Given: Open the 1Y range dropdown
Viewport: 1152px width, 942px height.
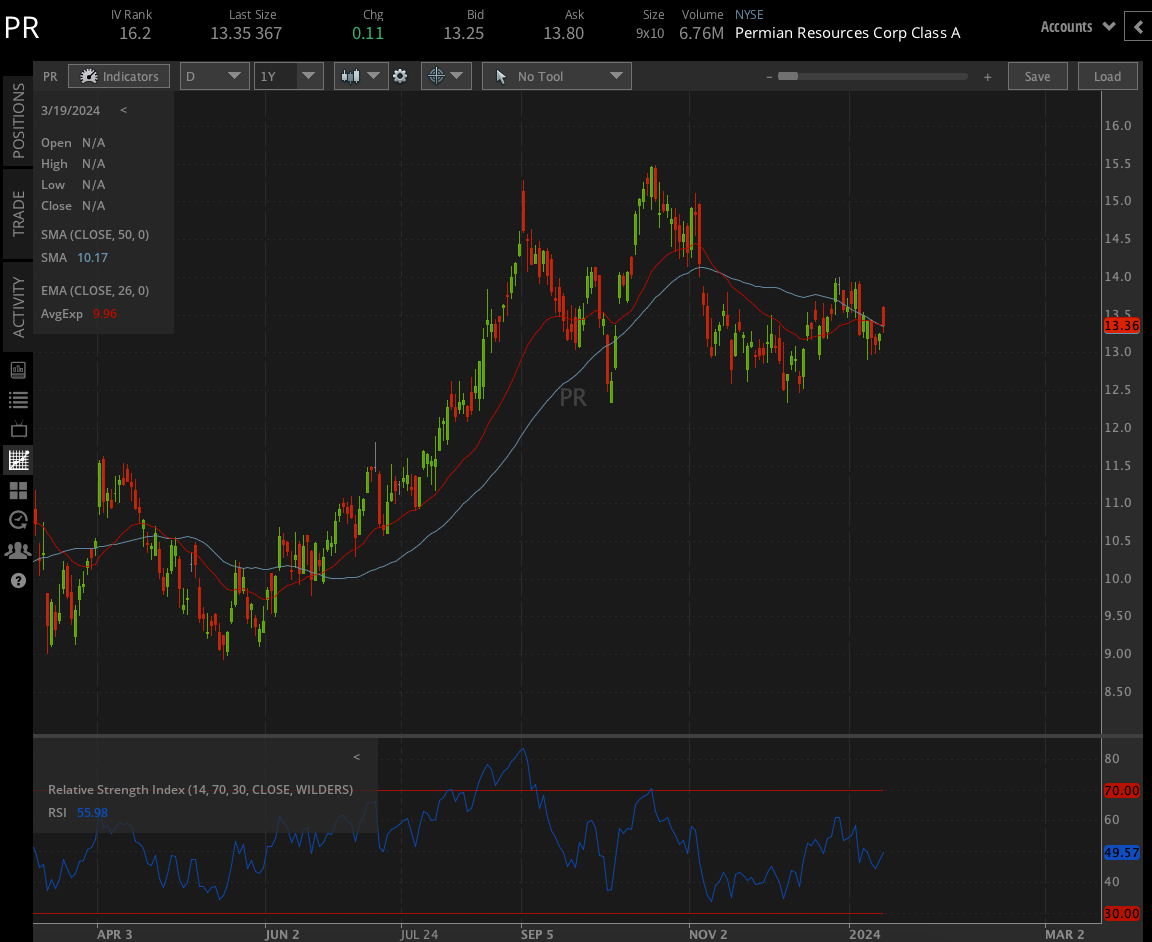Looking at the screenshot, I should point(288,75).
